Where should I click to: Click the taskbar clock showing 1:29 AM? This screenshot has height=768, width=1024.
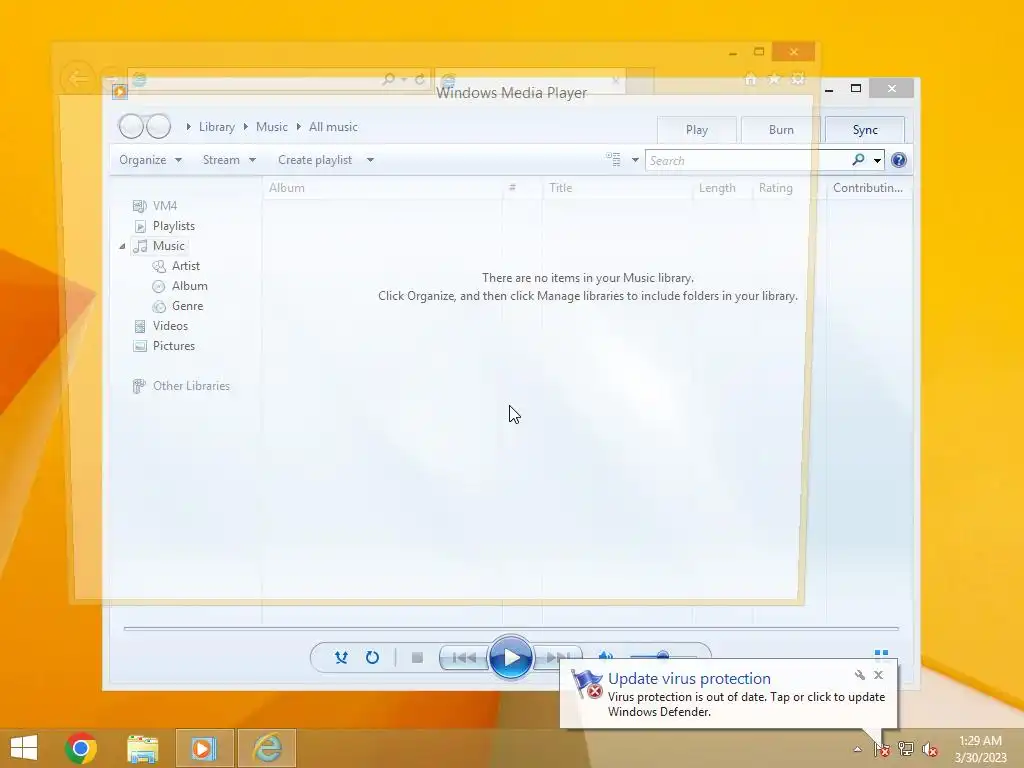point(980,749)
